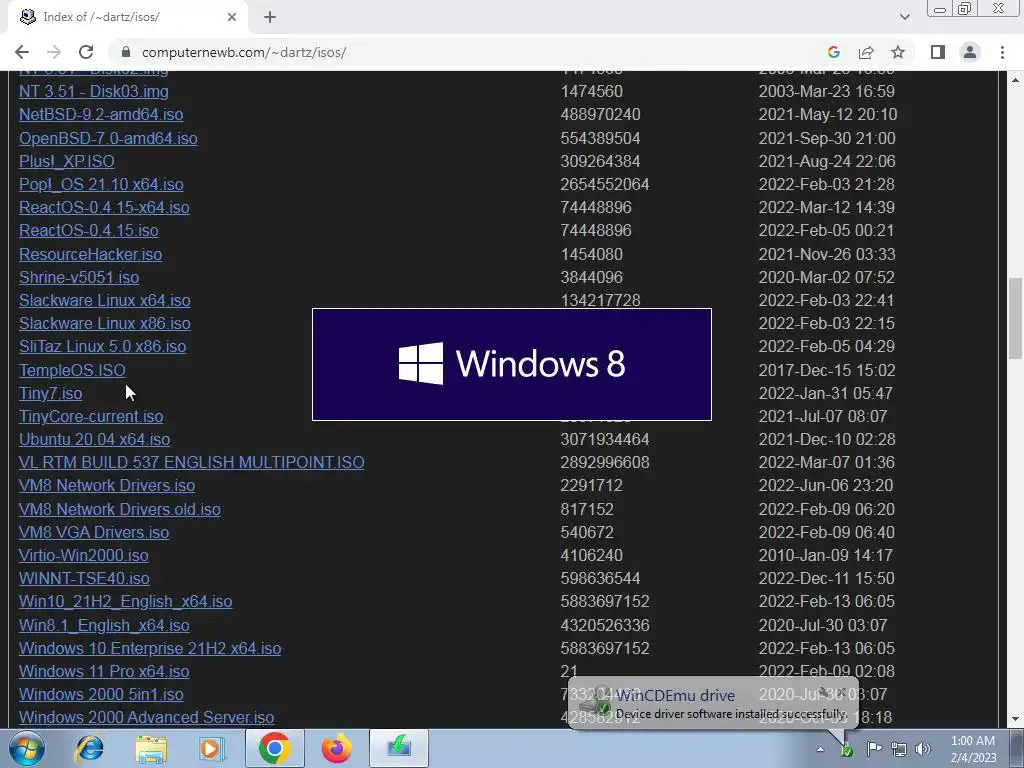1024x768 pixels.
Task: Download Win10_21H2_English_x64.iso
Action: (125, 601)
